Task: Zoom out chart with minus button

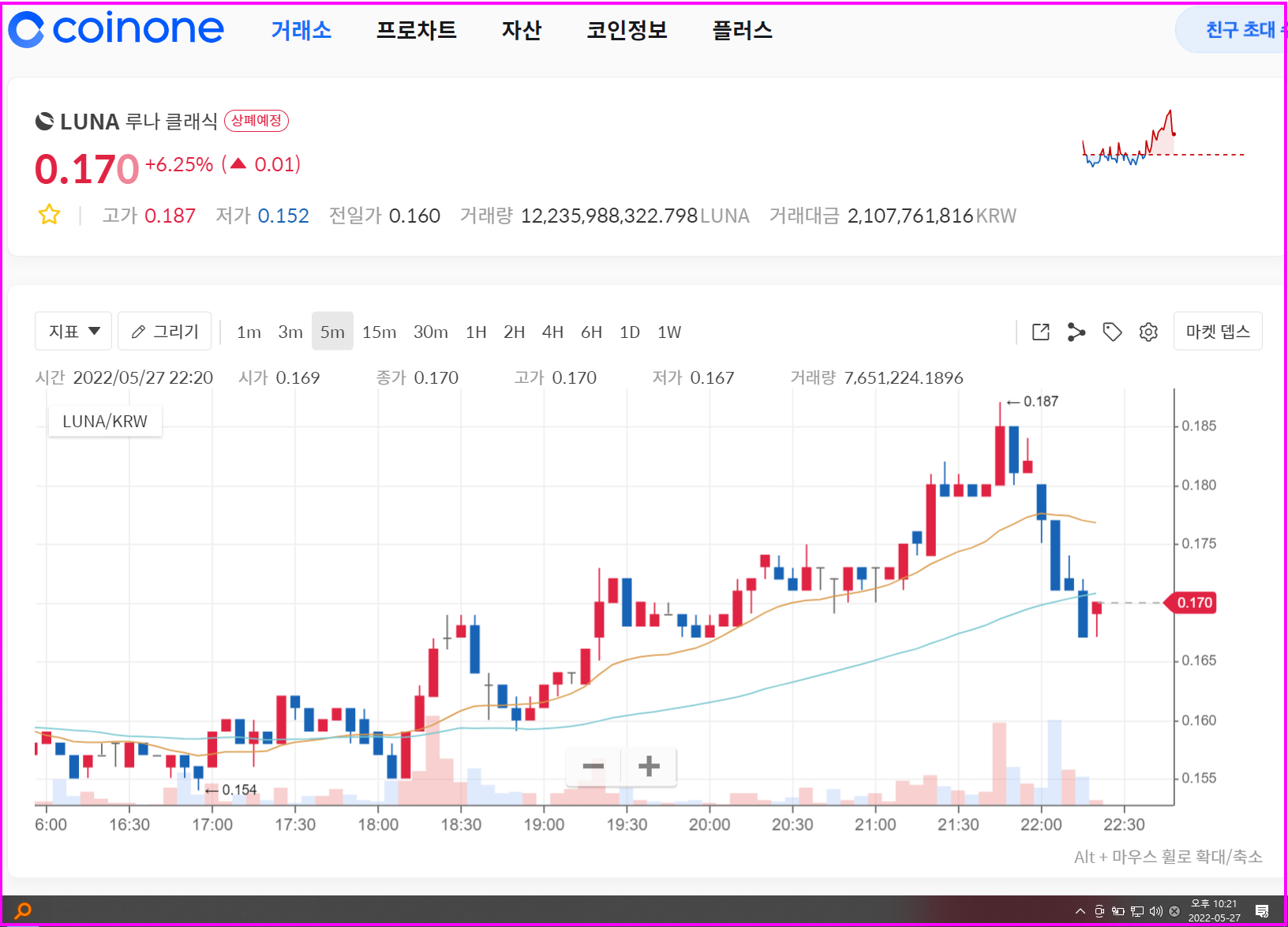Action: [x=593, y=766]
